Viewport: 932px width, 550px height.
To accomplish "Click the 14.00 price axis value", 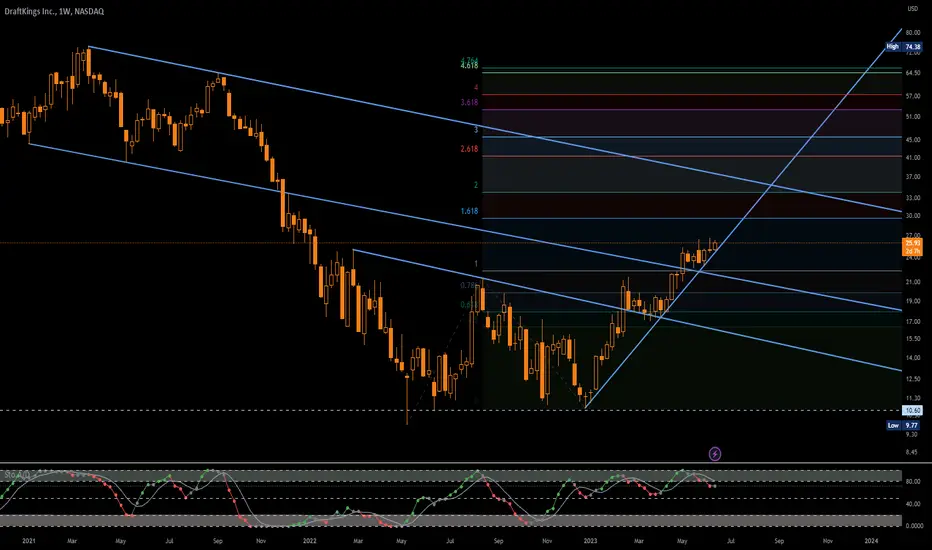I will (x=912, y=358).
